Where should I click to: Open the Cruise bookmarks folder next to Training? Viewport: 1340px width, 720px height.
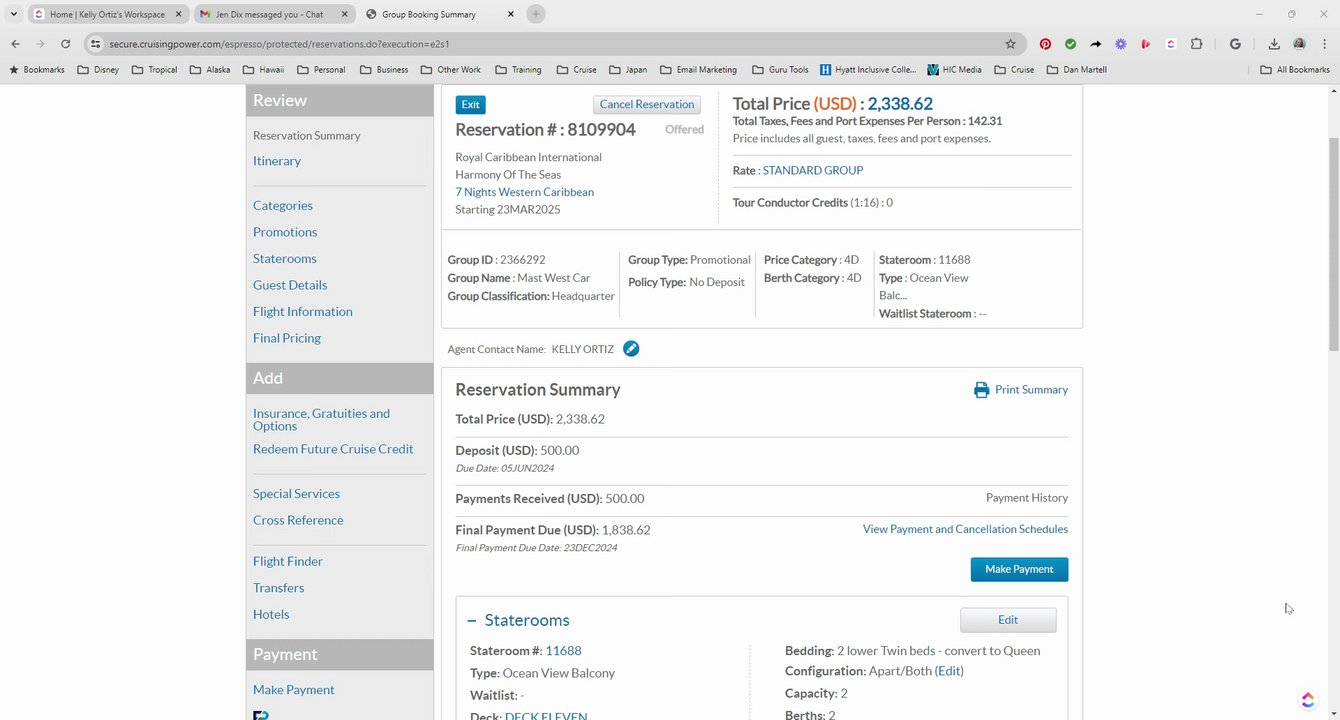577,70
